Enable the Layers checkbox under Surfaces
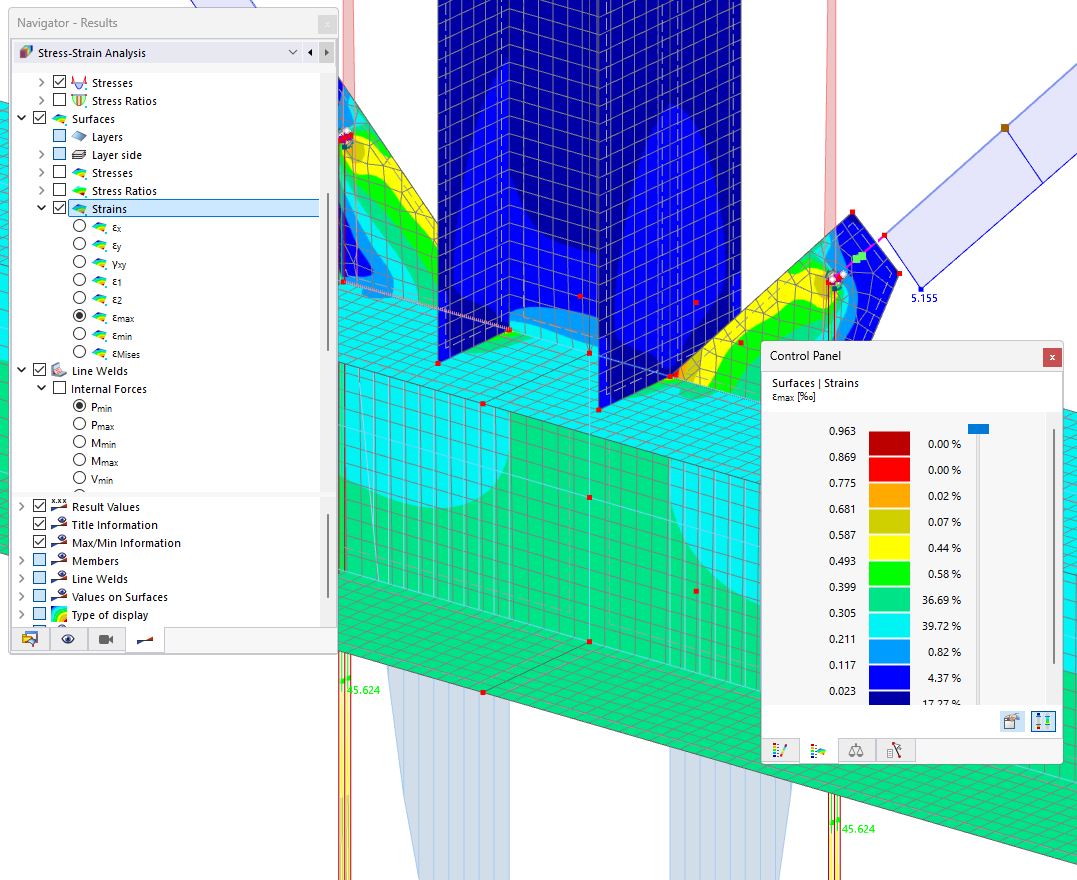This screenshot has width=1077, height=880. (x=58, y=136)
